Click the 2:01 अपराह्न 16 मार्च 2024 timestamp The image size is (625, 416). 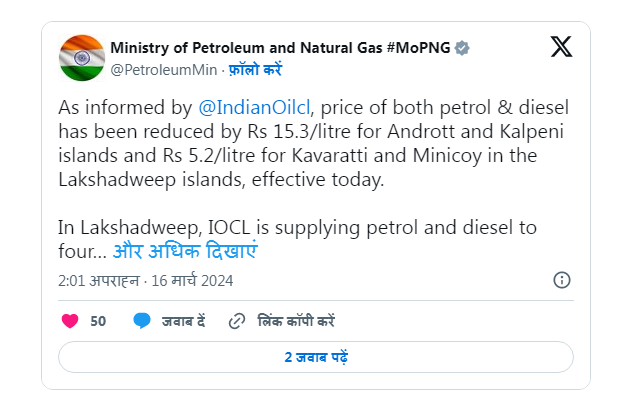(x=146, y=281)
